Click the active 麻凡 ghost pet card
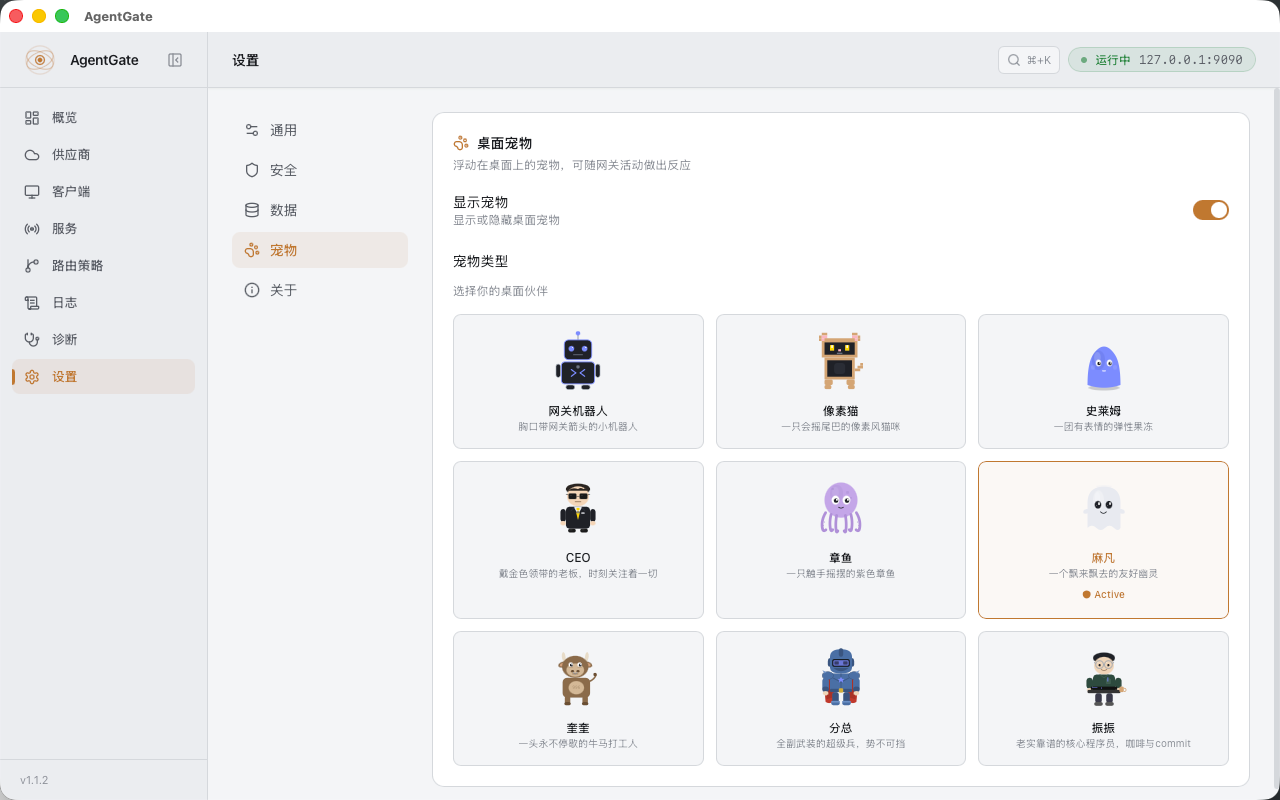This screenshot has height=800, width=1280. click(x=1103, y=540)
